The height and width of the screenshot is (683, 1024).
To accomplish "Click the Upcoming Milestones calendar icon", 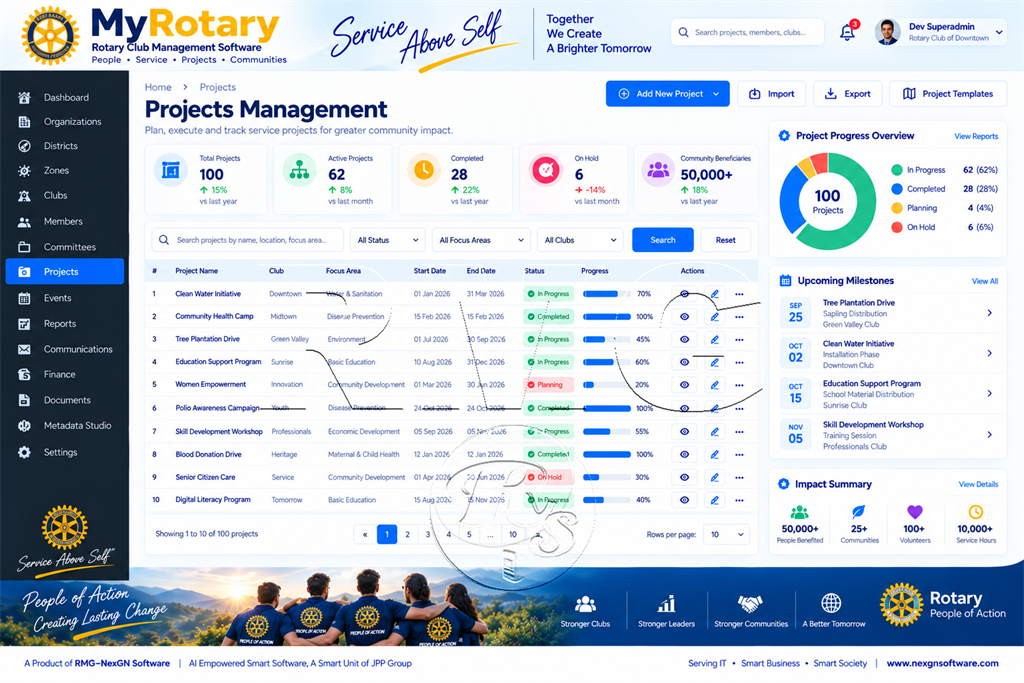I will [x=786, y=281].
